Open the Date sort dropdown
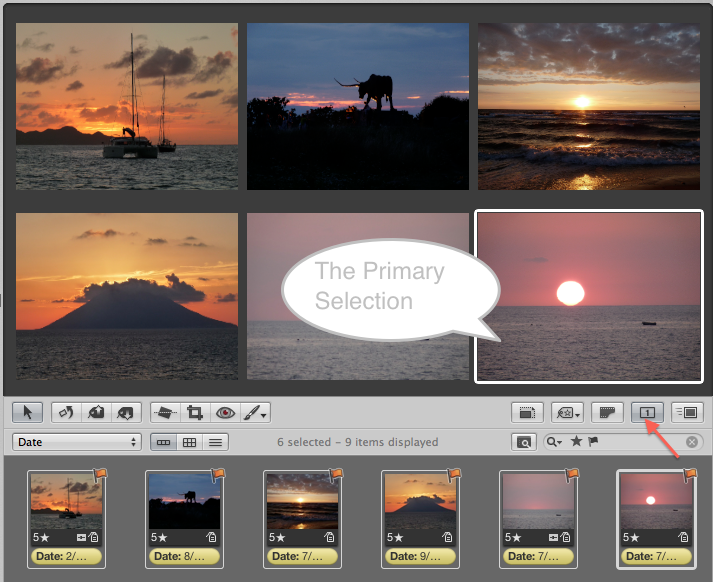The height and width of the screenshot is (582, 713). coord(76,442)
